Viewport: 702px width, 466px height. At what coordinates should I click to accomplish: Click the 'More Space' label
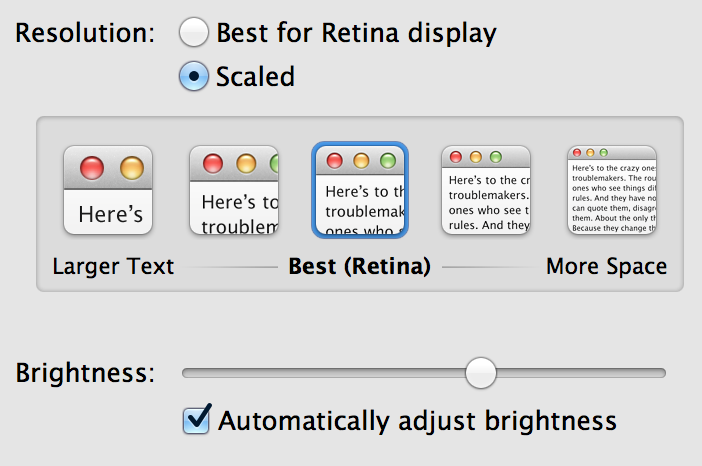[x=607, y=266]
